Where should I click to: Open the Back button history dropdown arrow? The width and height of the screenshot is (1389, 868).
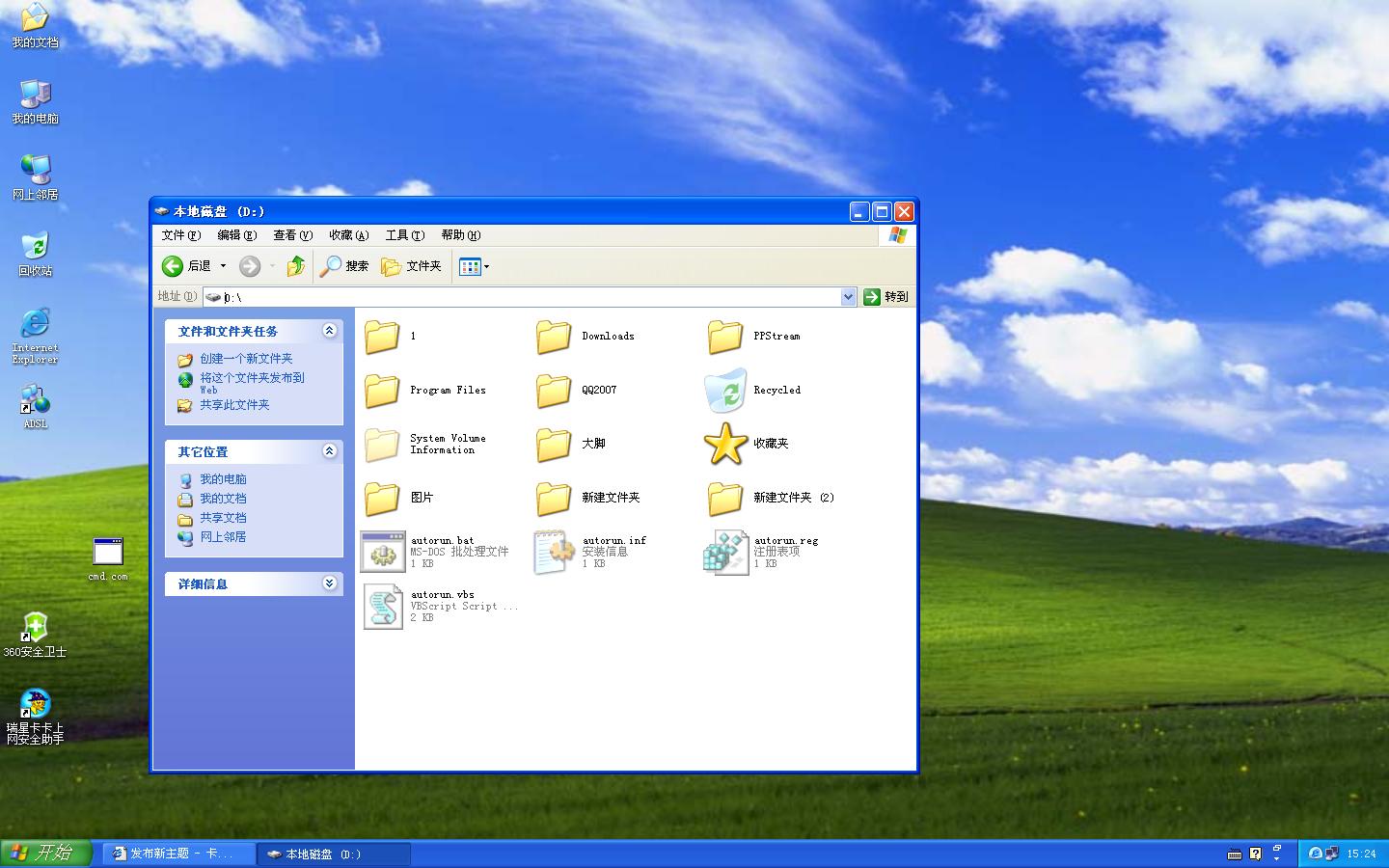pos(223,266)
